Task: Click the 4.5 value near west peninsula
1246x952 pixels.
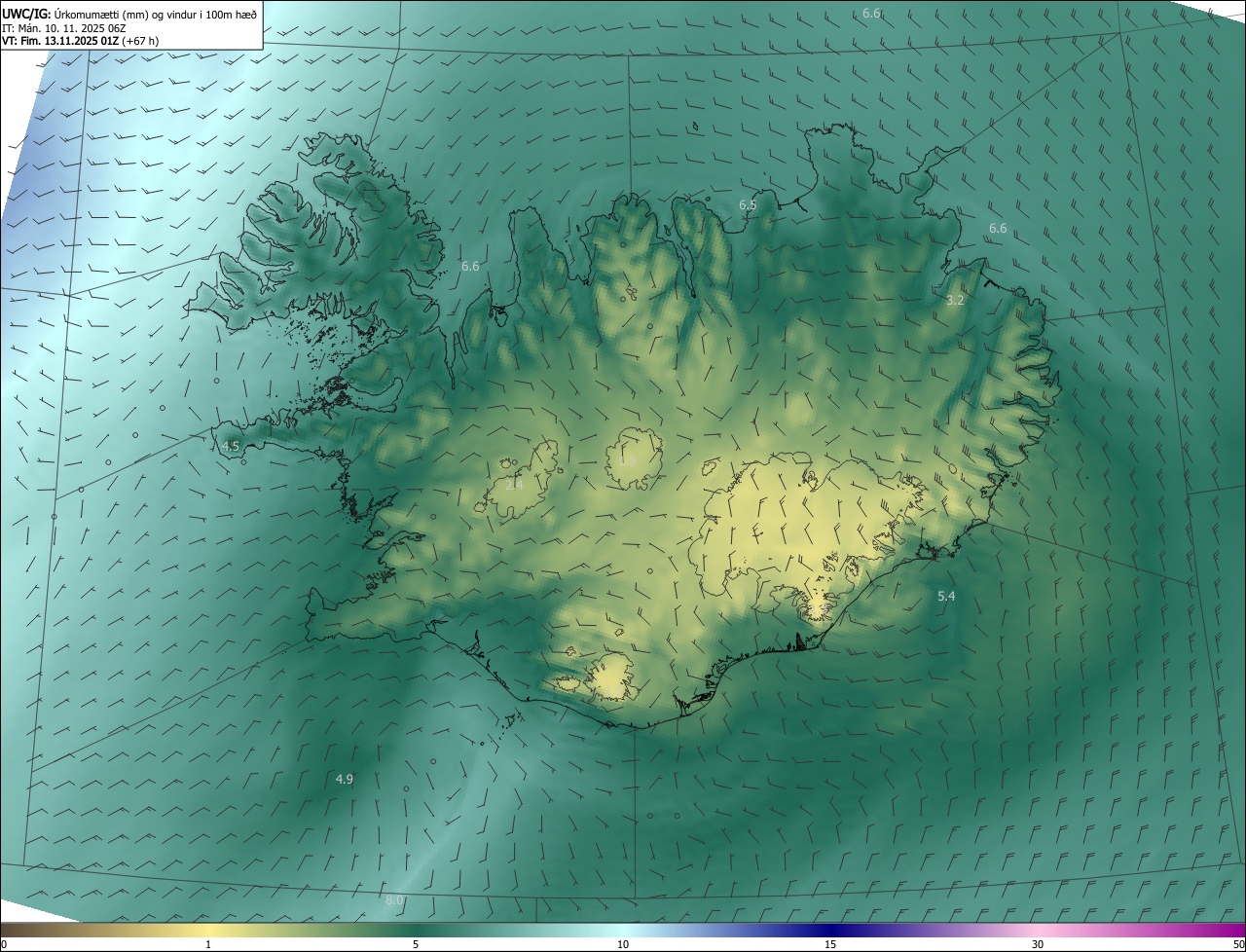Action: tap(231, 446)
